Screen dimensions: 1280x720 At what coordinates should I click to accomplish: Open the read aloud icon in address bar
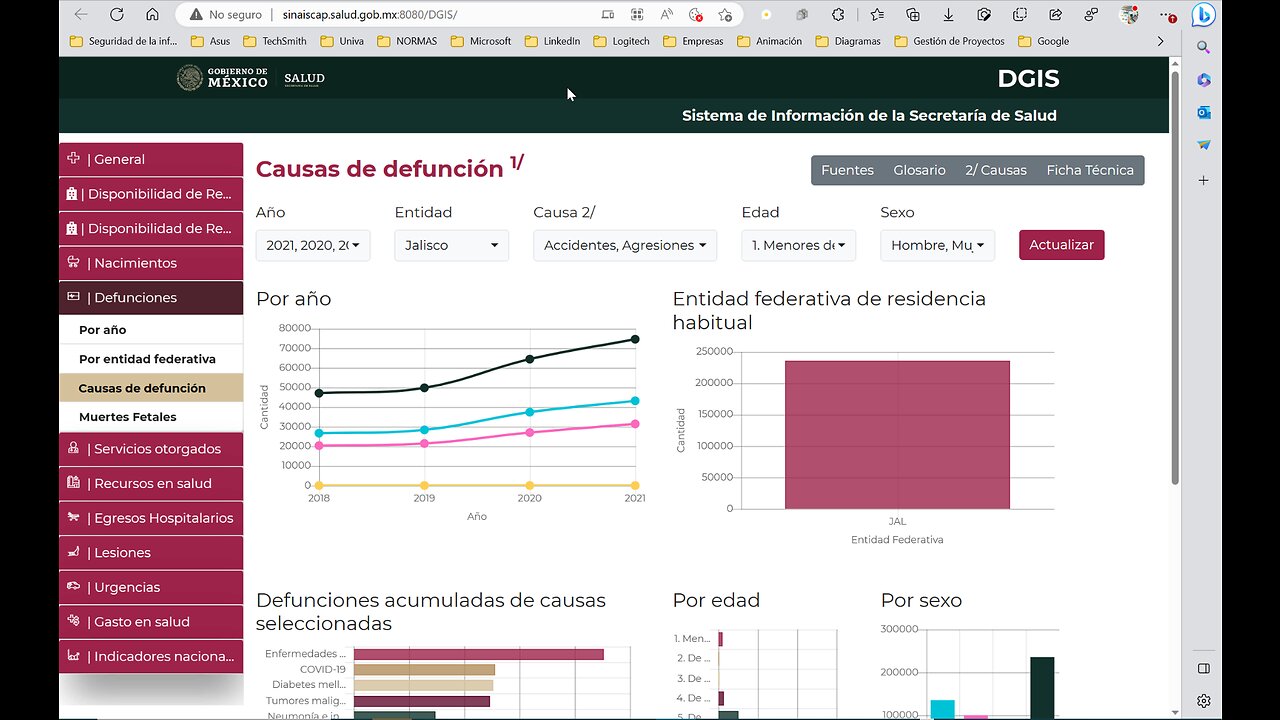click(667, 15)
